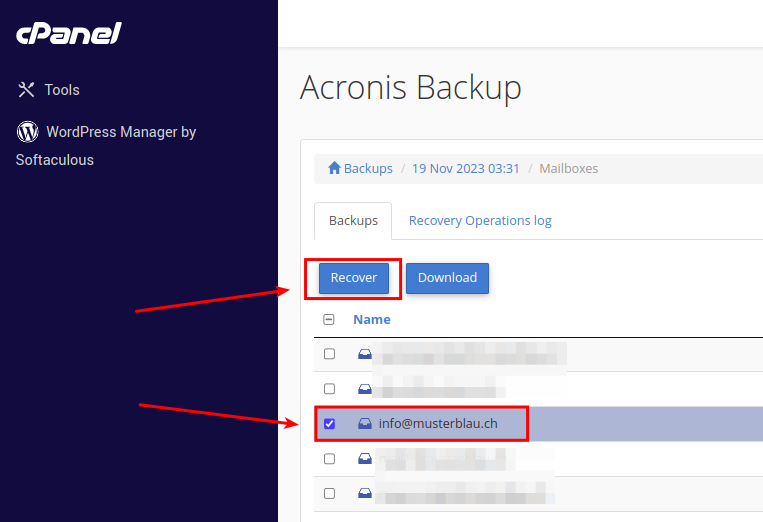The image size is (763, 522).
Task: Click the Recover button
Action: pos(354,278)
